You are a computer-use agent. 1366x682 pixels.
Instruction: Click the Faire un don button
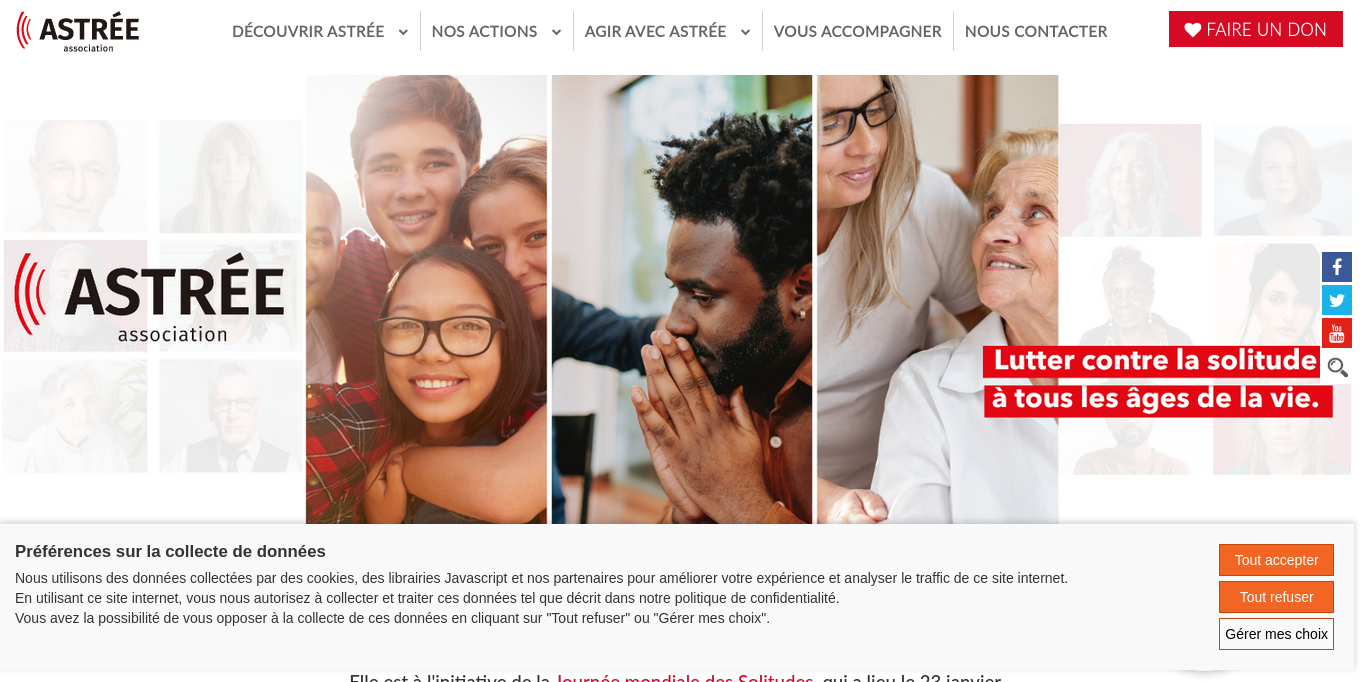pos(1256,29)
